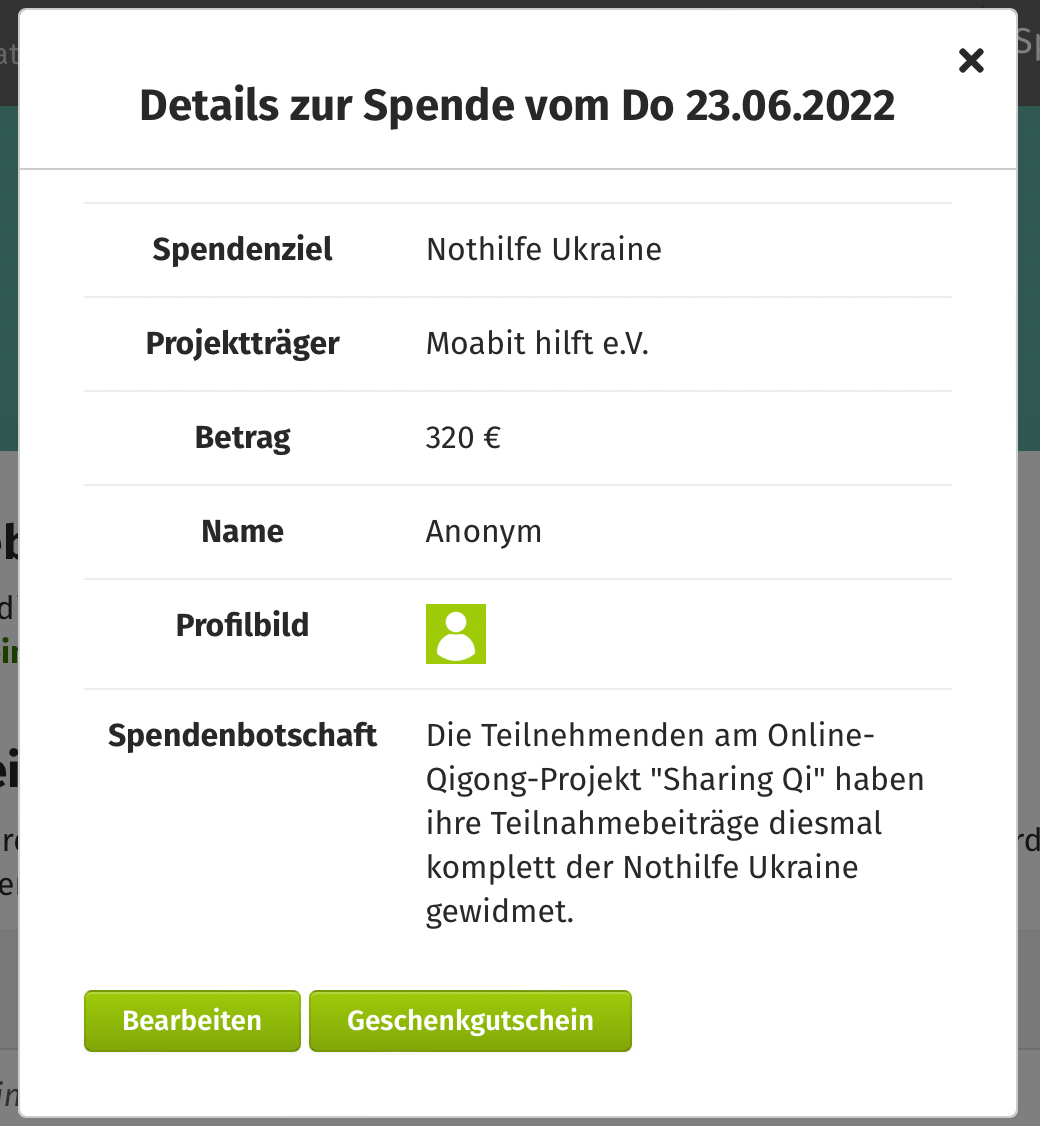Viewport: 1040px width, 1126px height.
Task: Click the dark page header behind dialog
Action: tap(9, 53)
